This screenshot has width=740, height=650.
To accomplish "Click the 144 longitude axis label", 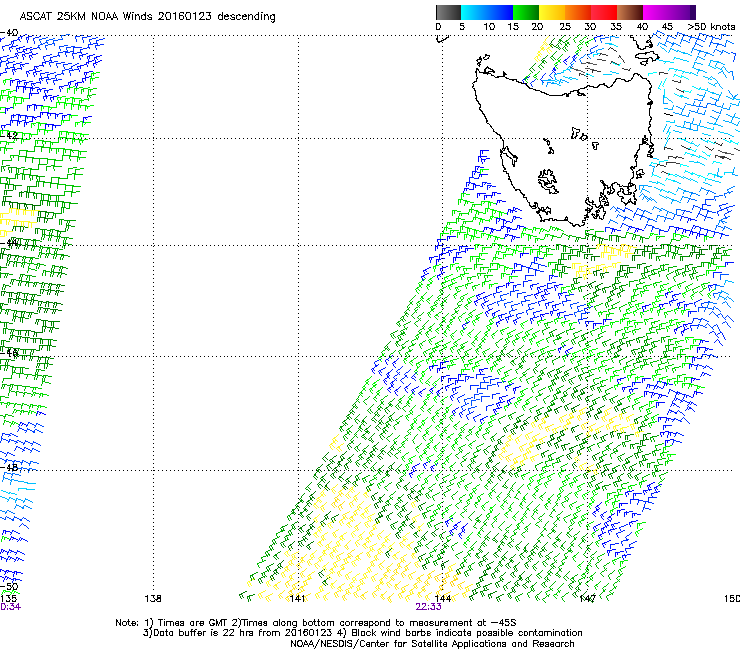I will [x=442, y=599].
